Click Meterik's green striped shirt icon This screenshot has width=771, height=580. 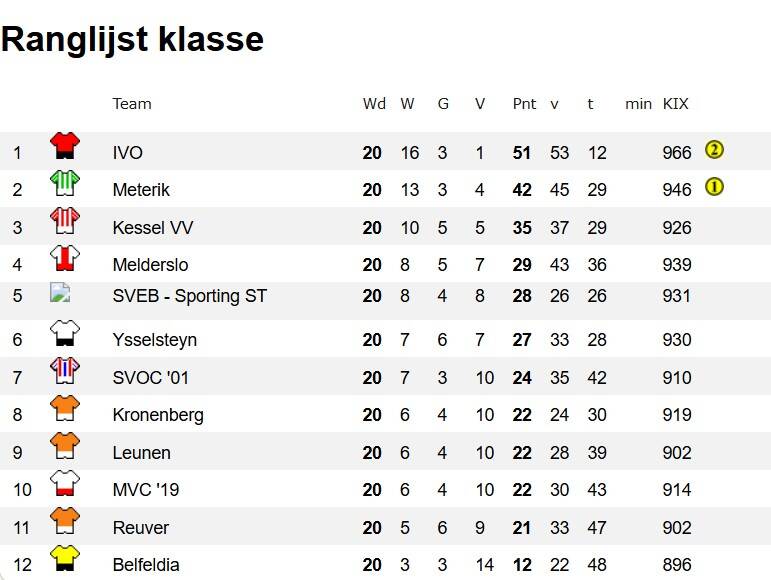[65, 184]
